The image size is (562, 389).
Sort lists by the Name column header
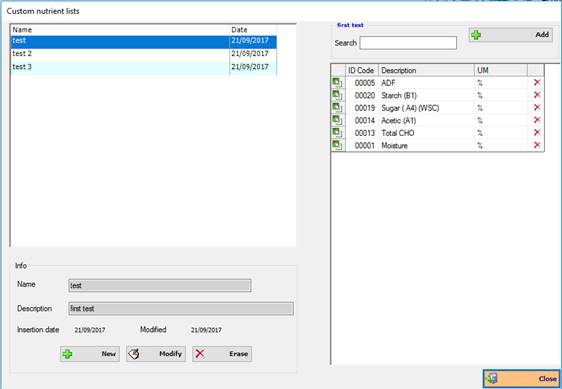click(120, 30)
